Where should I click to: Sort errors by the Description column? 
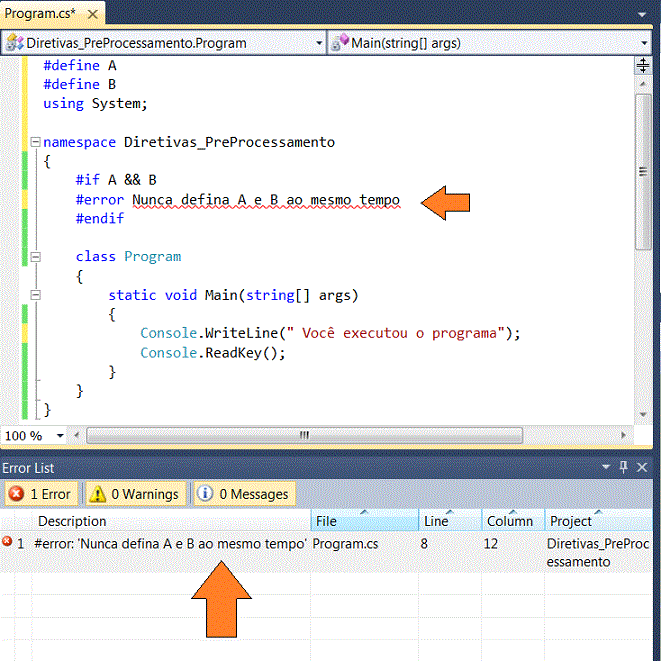coord(171,521)
